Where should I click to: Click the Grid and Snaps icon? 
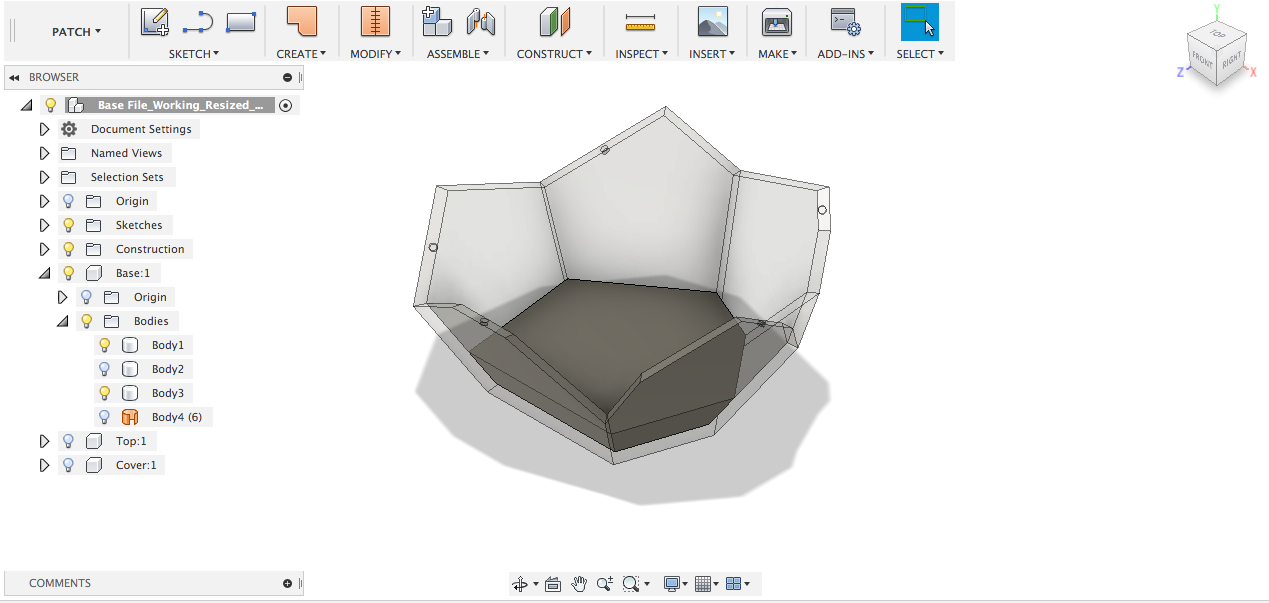pyautogui.click(x=703, y=584)
